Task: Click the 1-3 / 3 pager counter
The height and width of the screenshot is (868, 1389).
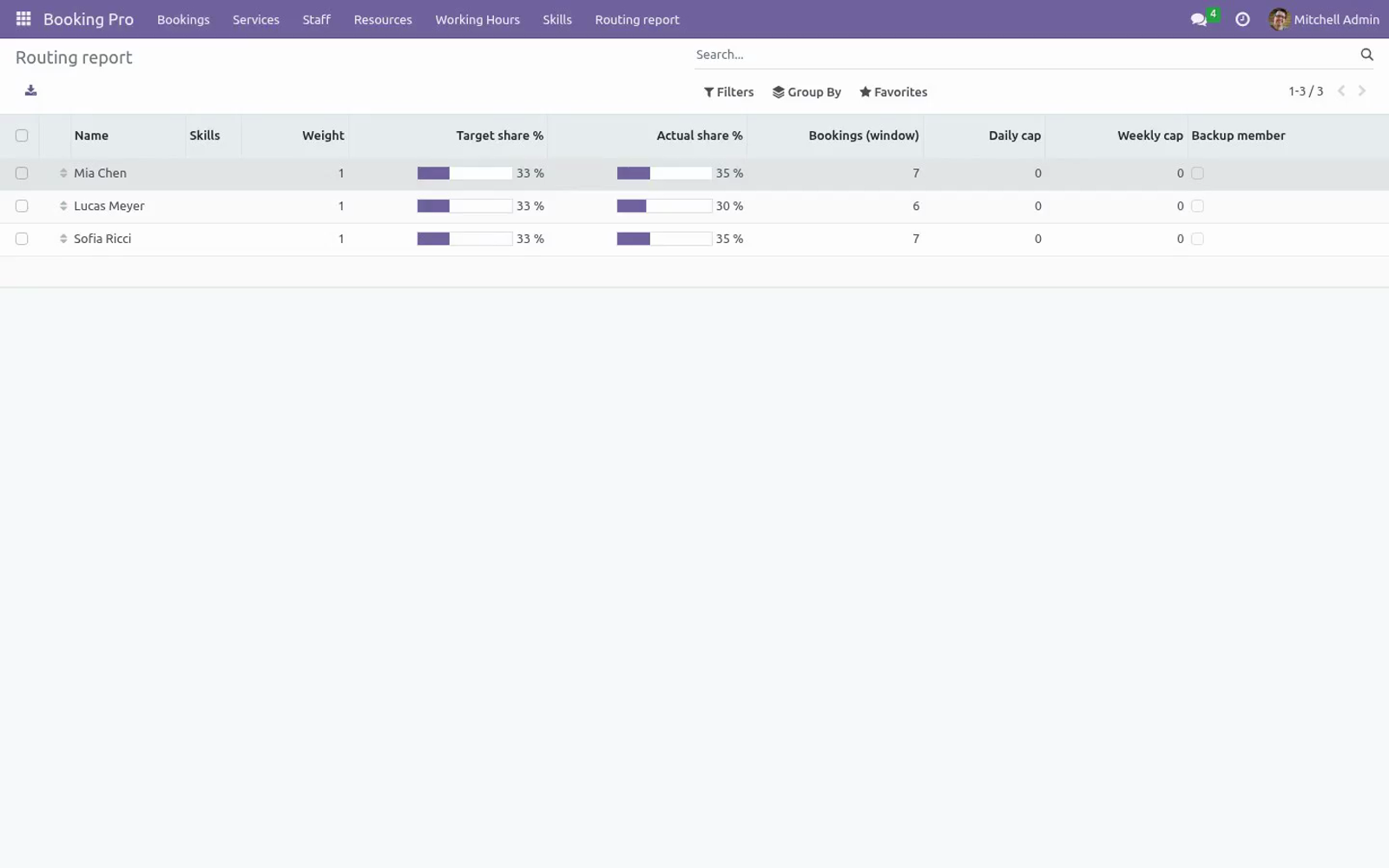Action: (x=1306, y=91)
